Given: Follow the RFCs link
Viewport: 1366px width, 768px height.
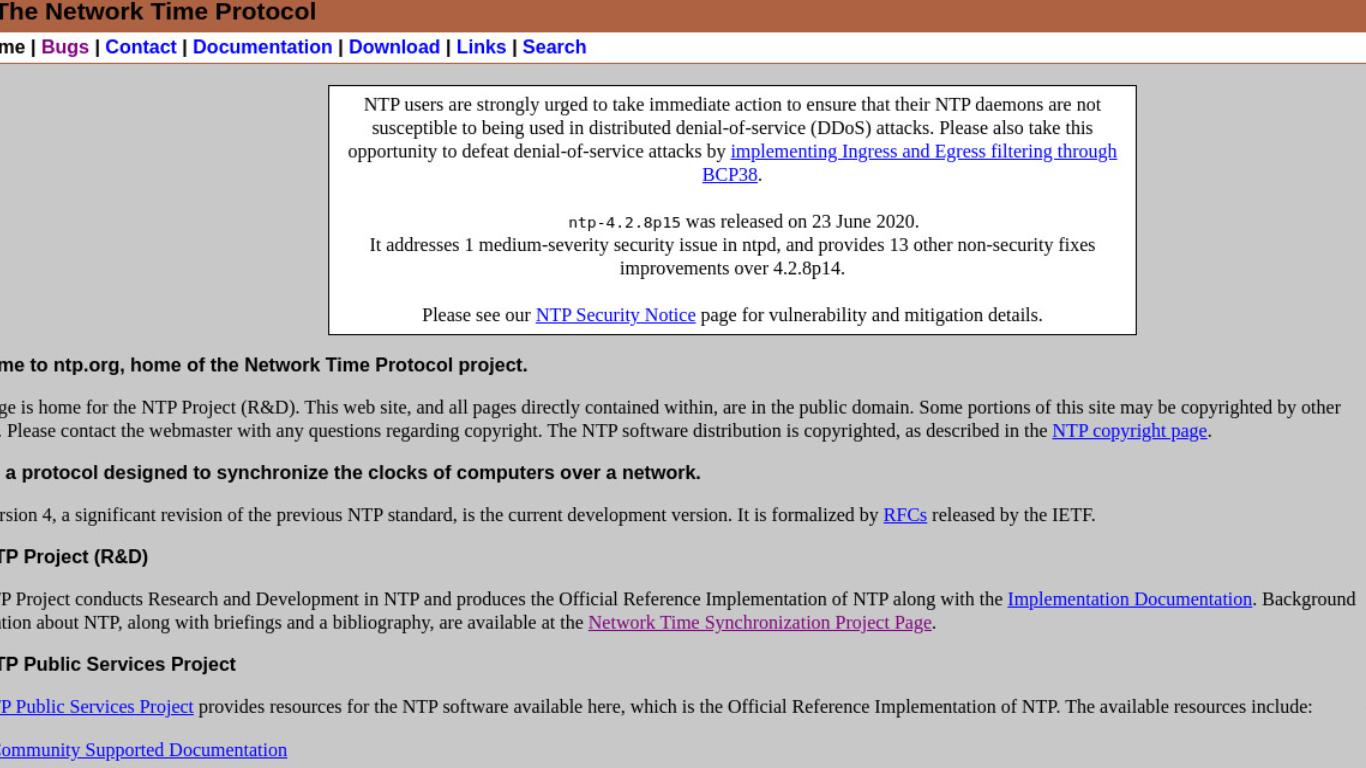Looking at the screenshot, I should (x=905, y=516).
